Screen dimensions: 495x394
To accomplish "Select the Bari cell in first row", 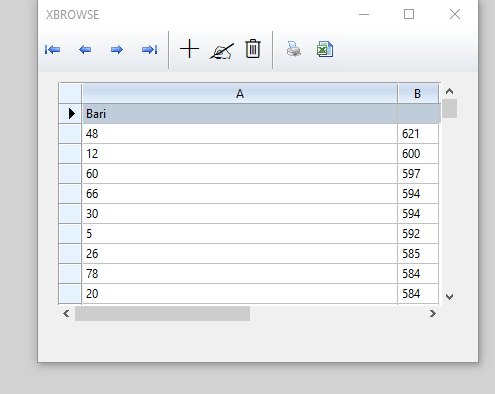I will pyautogui.click(x=240, y=114).
